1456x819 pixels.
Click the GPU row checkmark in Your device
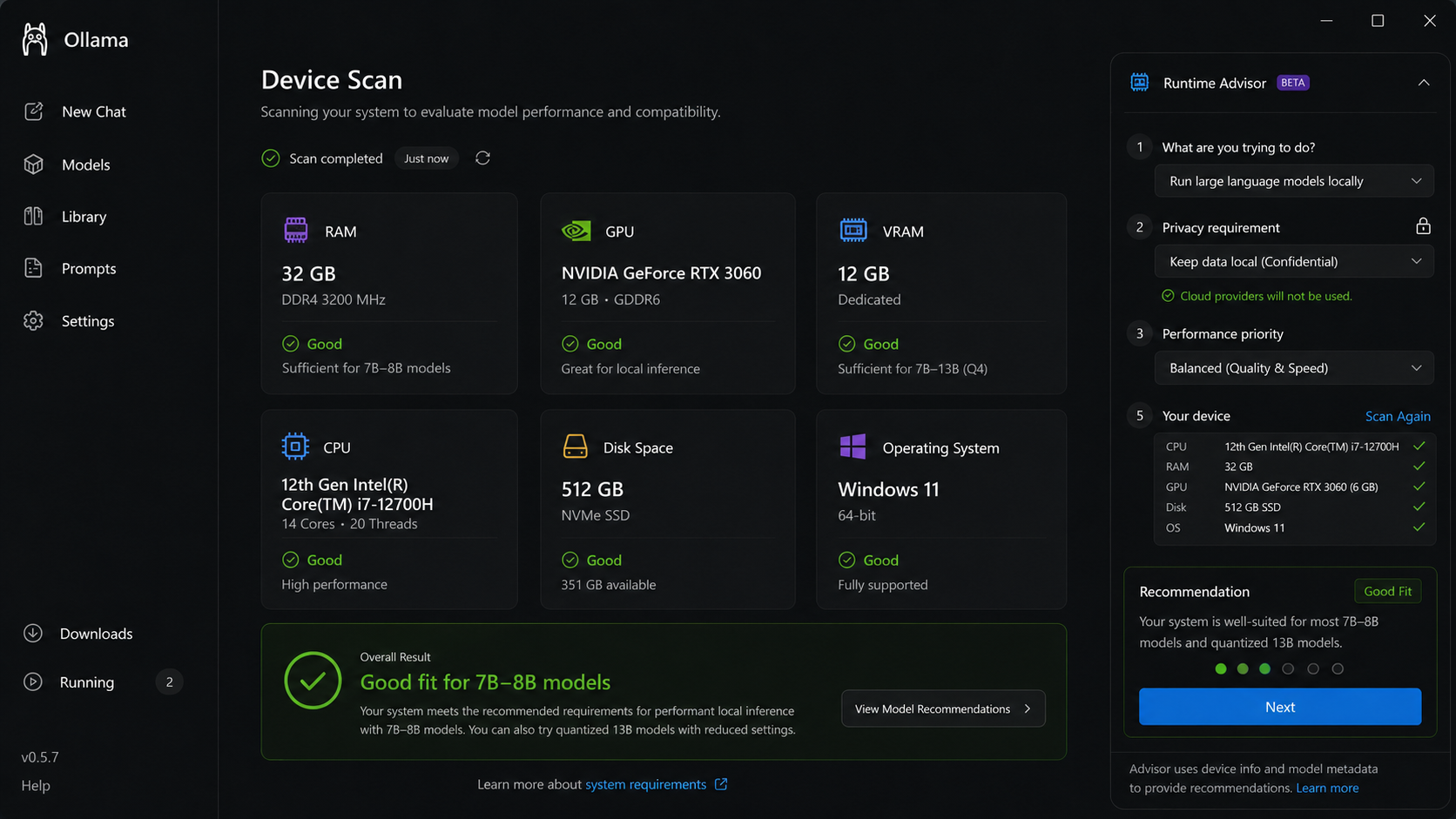coord(1419,487)
